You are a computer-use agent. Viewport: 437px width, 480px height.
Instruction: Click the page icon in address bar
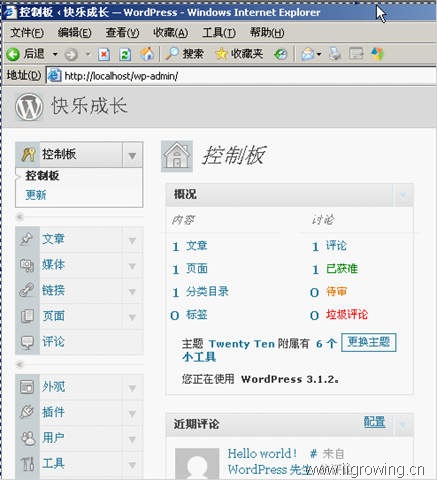[54, 76]
